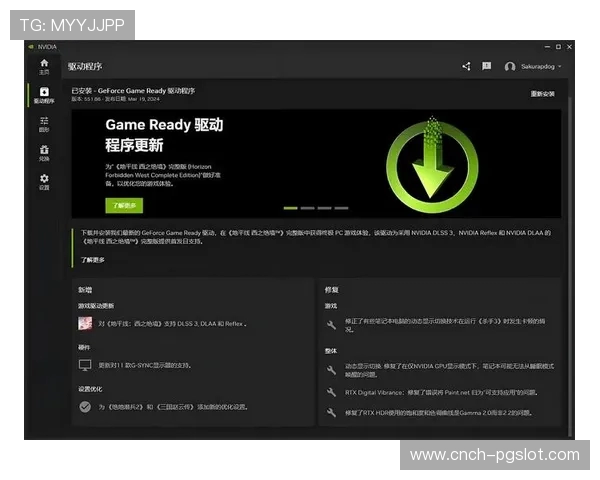The image size is (600, 480).
Task: Open the 兑换 (Redeem) sidebar icon
Action: point(44,152)
